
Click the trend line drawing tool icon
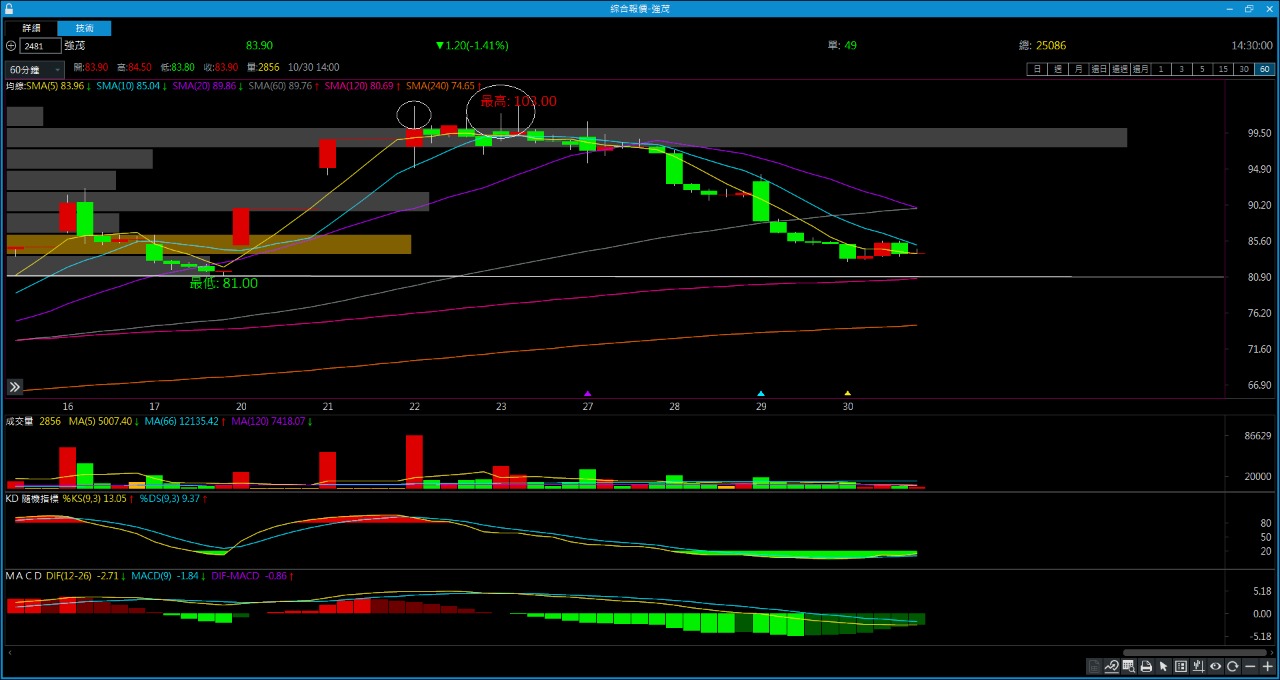coord(1111,667)
